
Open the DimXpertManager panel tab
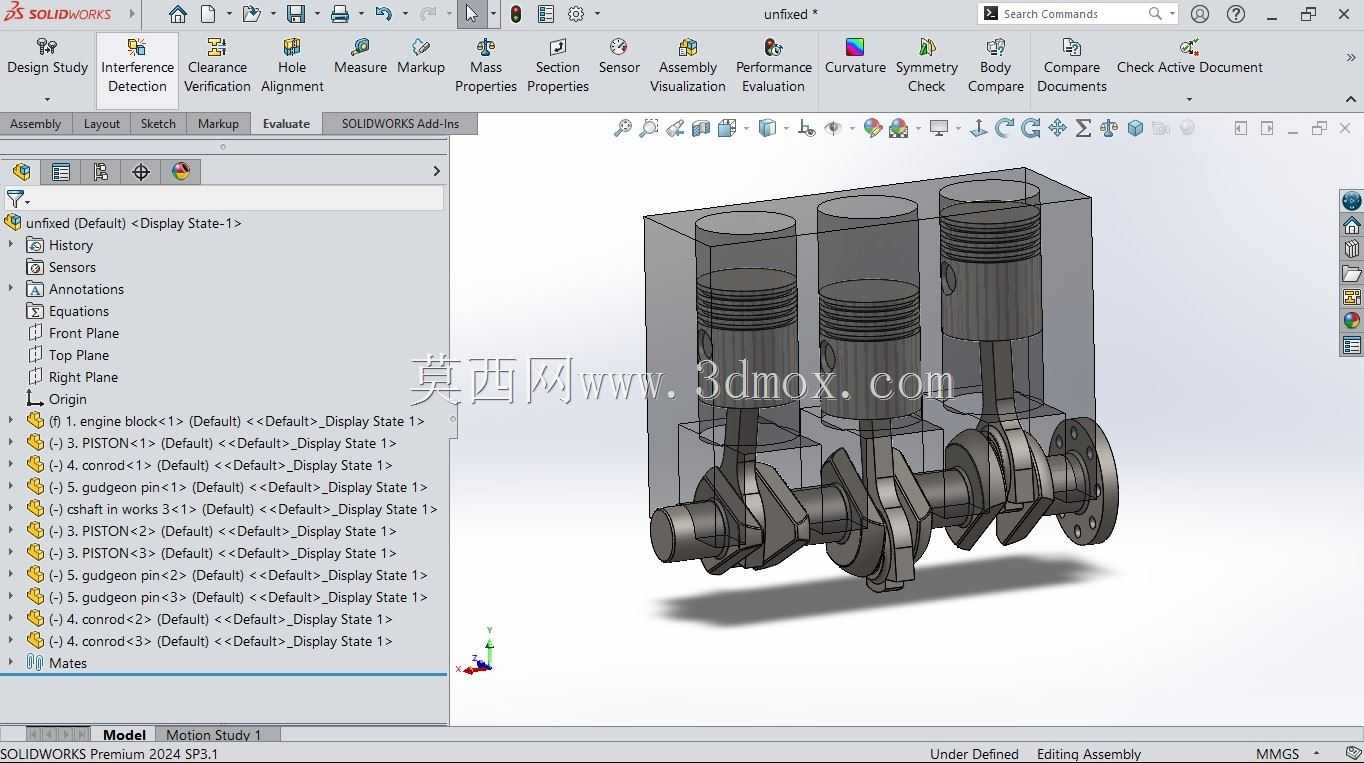tap(141, 172)
